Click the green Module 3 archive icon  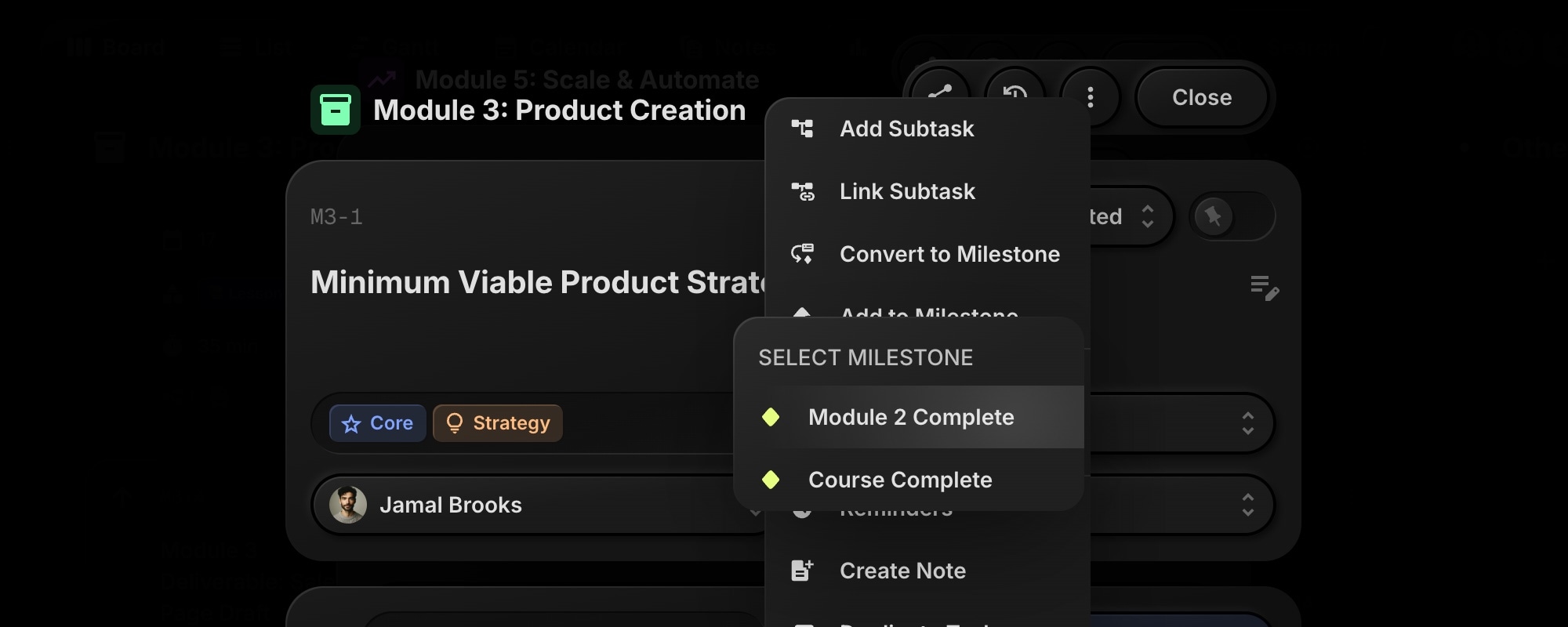[336, 110]
